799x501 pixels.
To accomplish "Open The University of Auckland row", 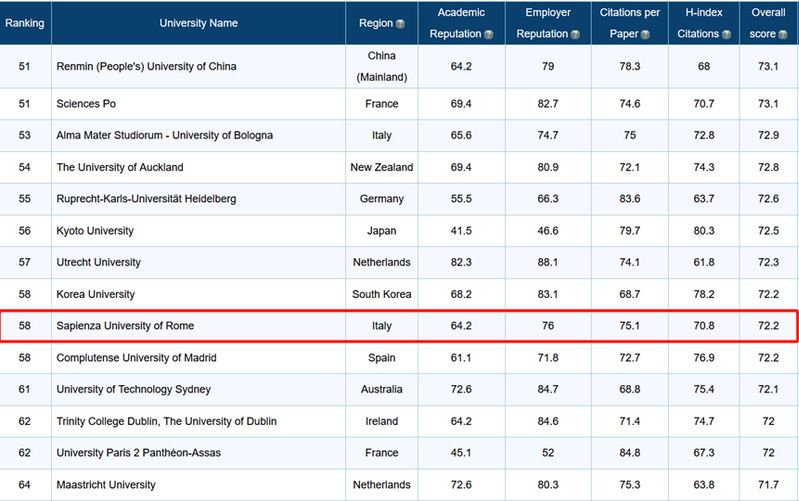I will point(120,167).
